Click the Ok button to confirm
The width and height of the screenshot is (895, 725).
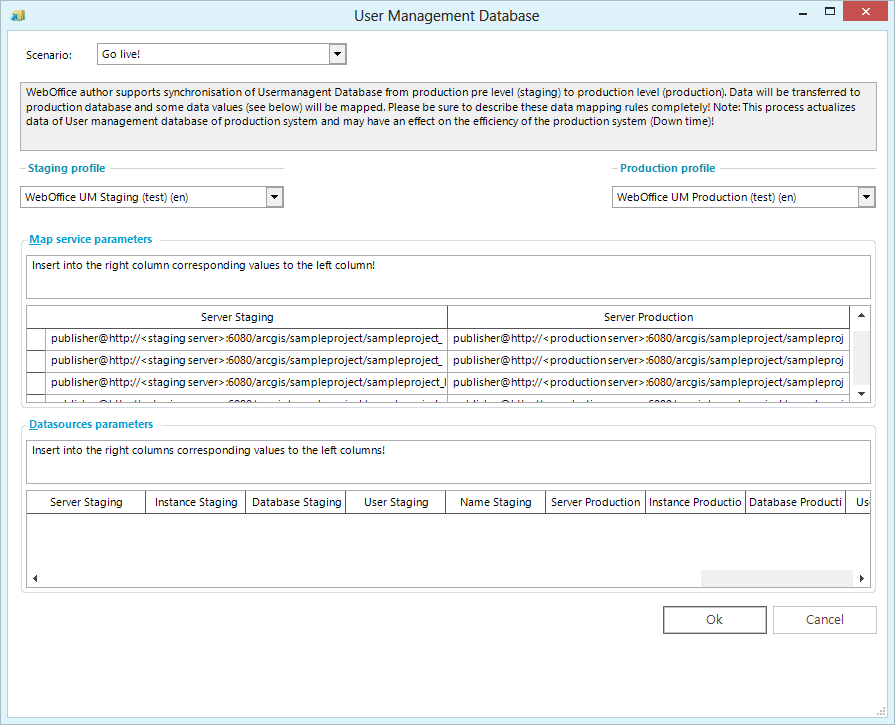click(x=714, y=619)
